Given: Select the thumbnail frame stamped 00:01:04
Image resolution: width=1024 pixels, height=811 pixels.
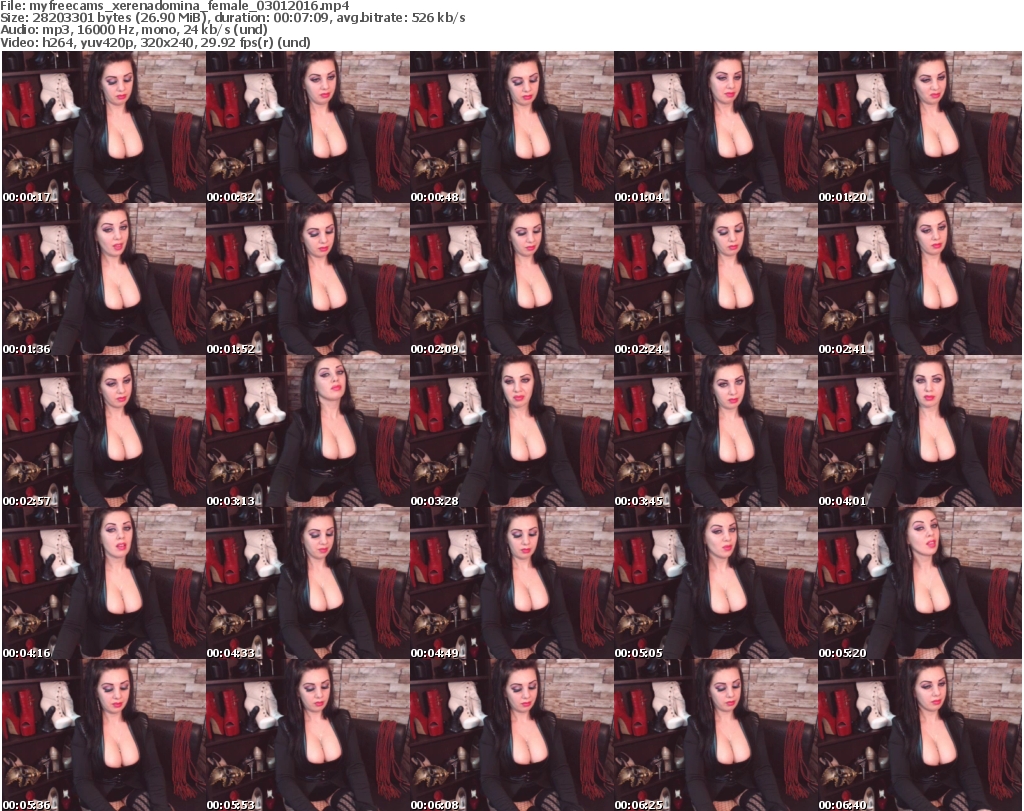Looking at the screenshot, I should pyautogui.click(x=715, y=127).
